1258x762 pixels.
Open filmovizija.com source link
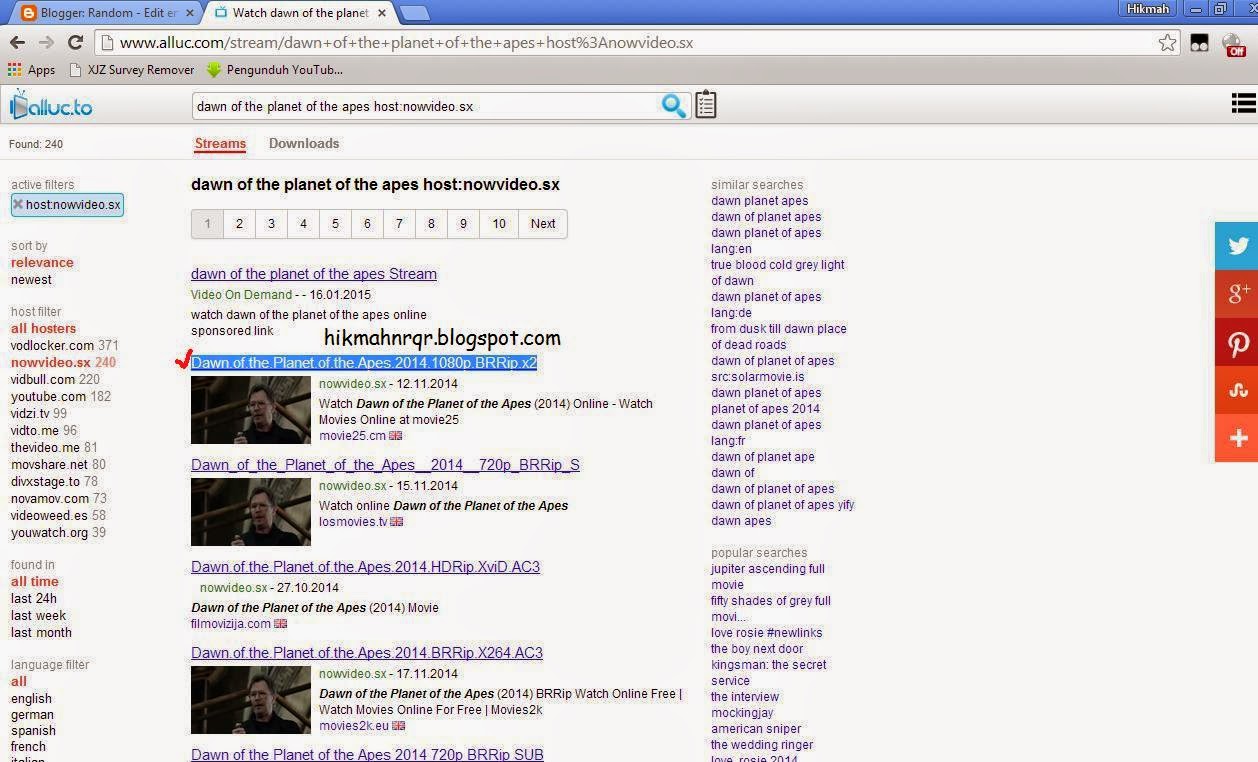click(x=231, y=624)
